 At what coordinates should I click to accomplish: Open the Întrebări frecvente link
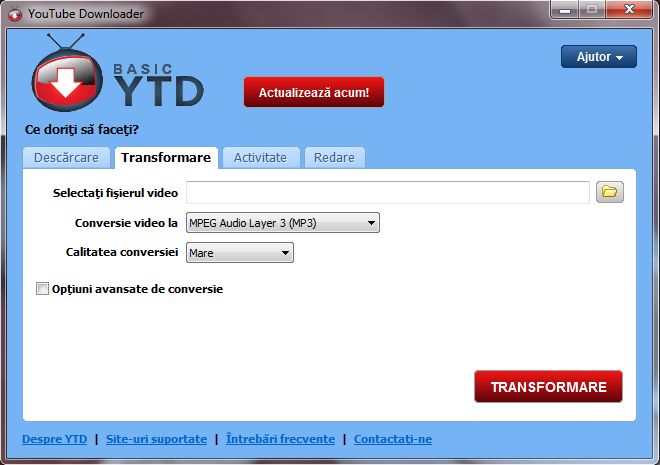[x=280, y=439]
